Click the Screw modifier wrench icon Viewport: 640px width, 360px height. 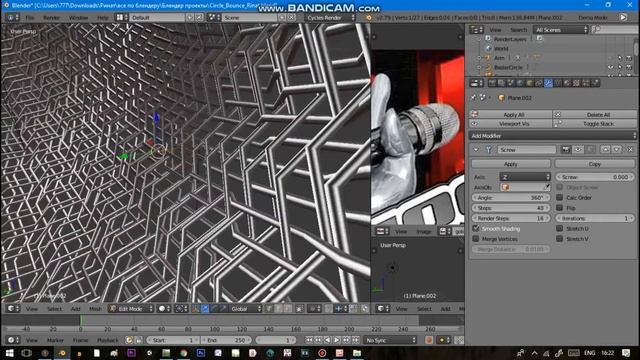coord(488,150)
